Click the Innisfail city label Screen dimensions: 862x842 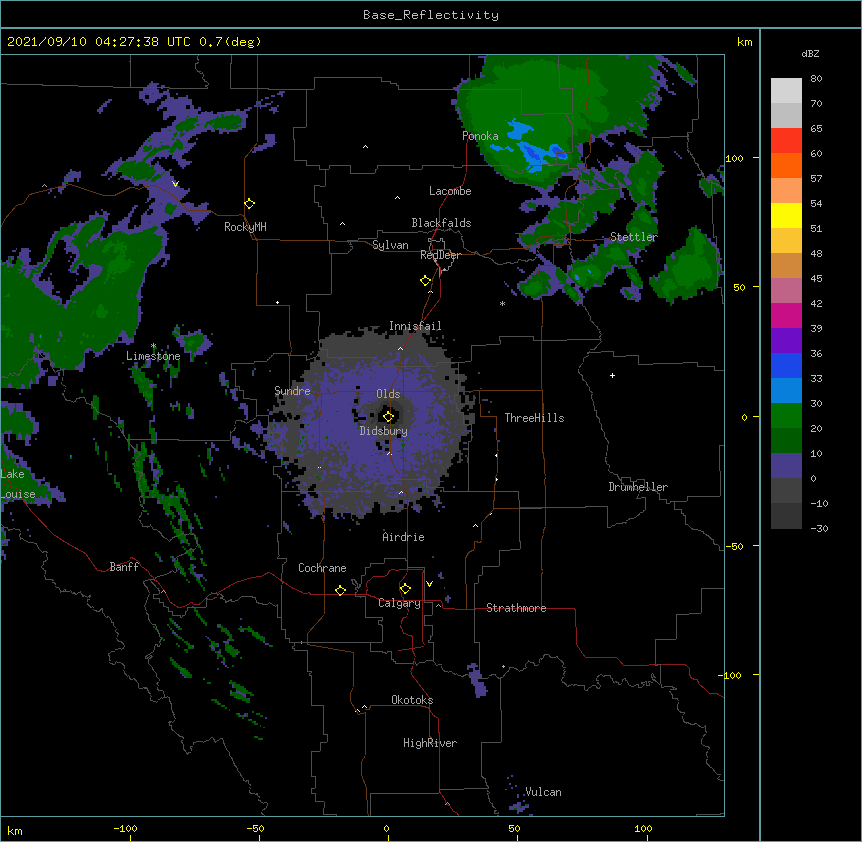tap(415, 326)
